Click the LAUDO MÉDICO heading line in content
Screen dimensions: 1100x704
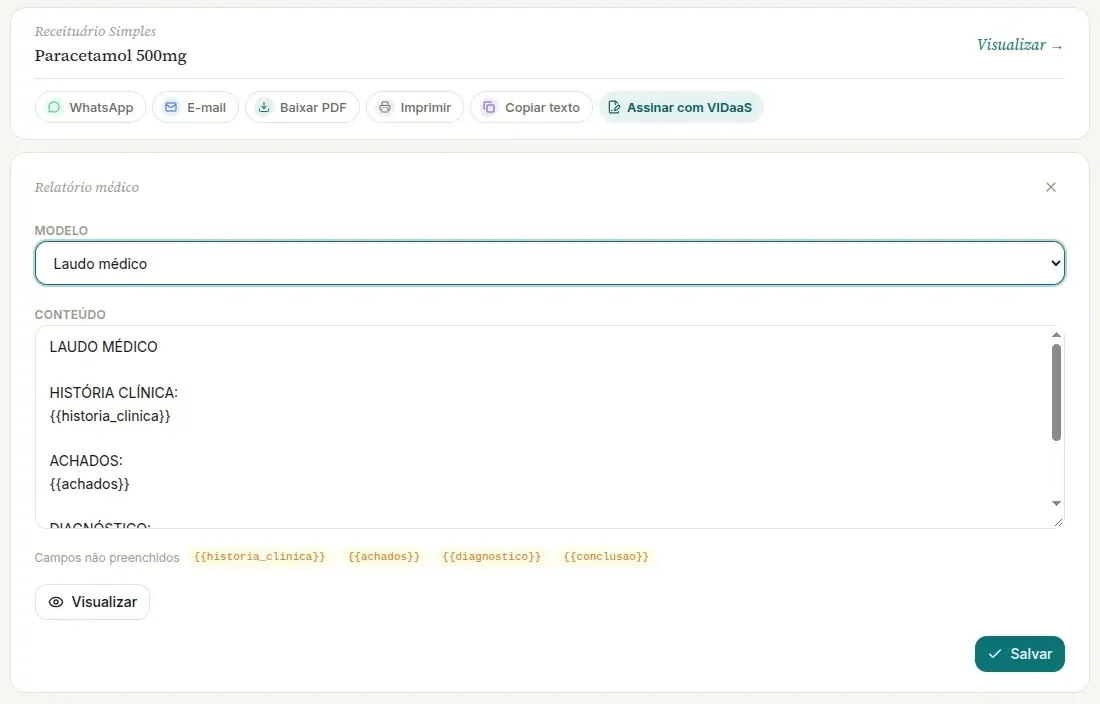[x=103, y=346]
